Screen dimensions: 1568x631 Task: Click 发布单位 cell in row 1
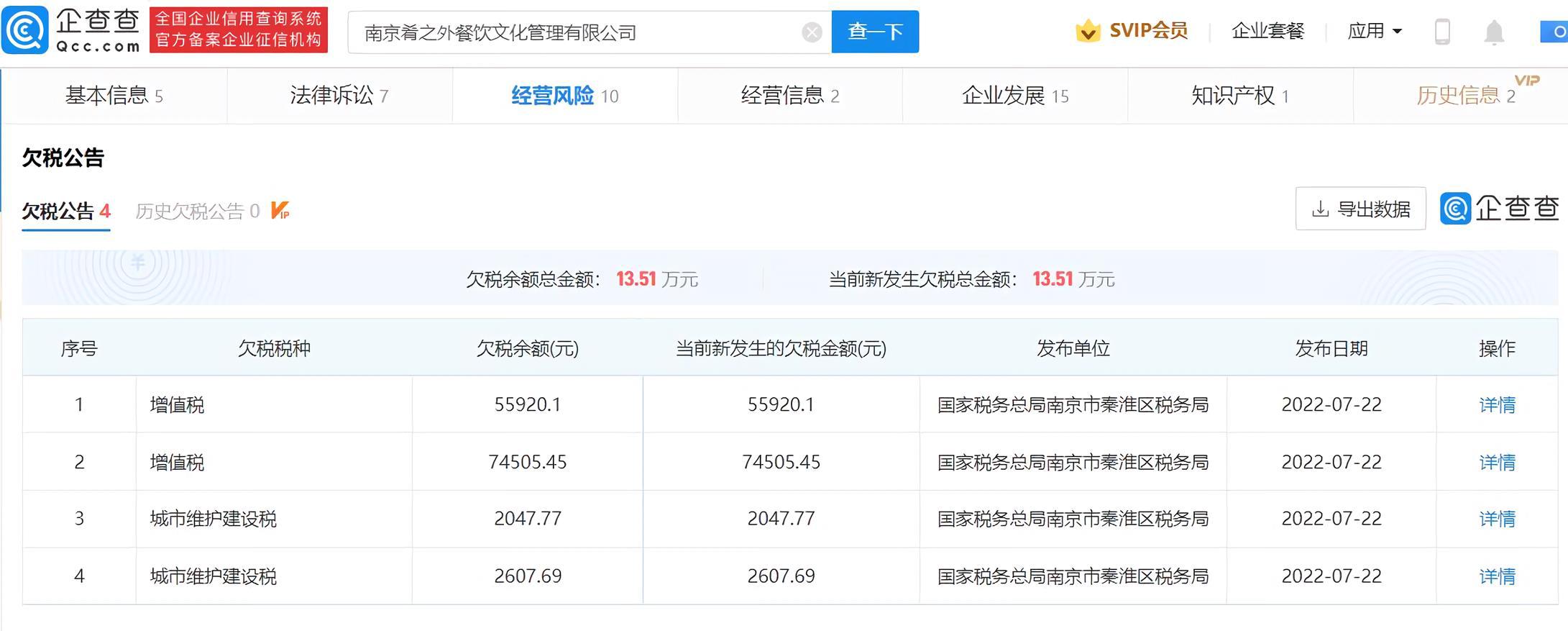[x=1073, y=405]
